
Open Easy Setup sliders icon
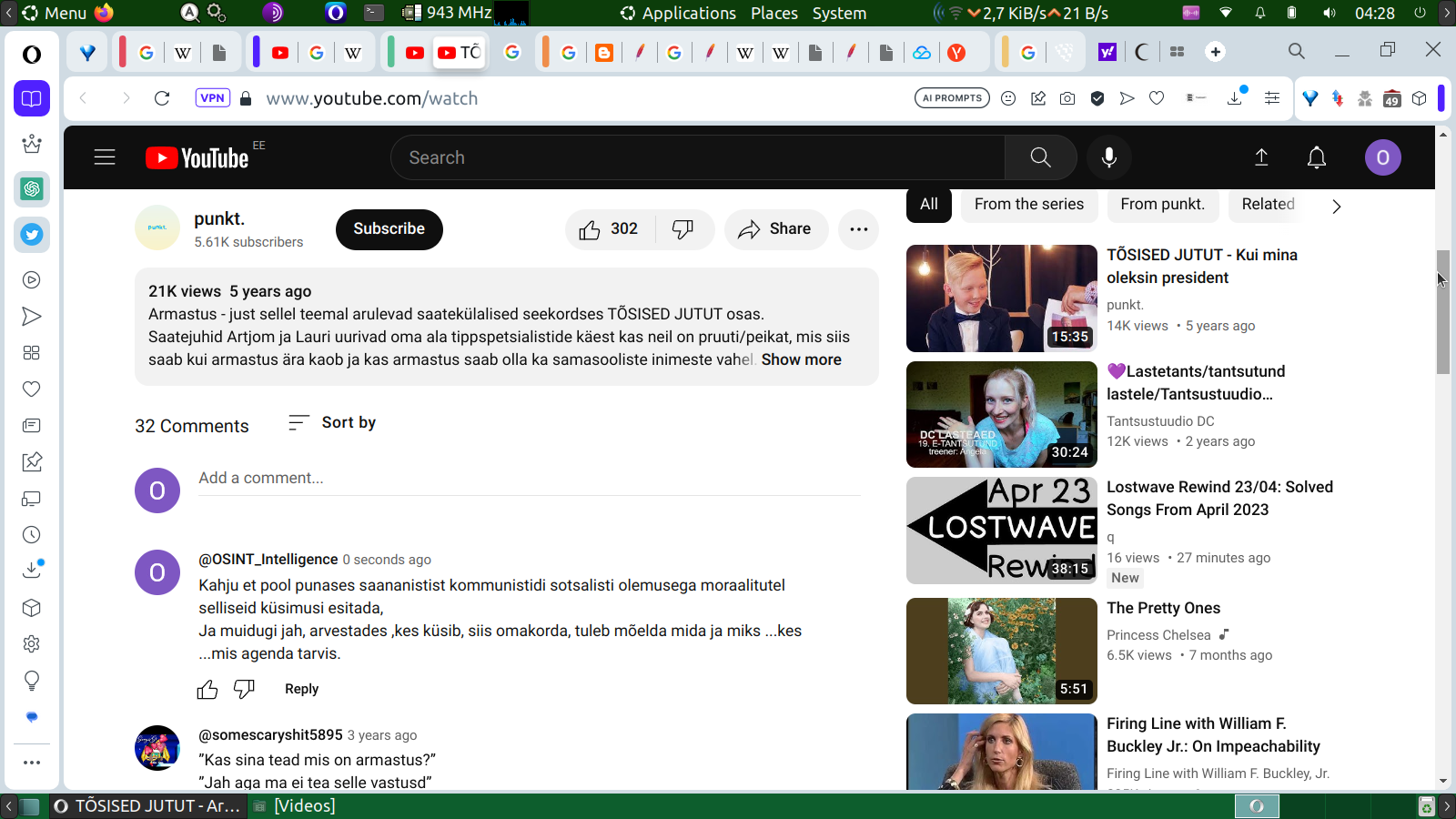click(1272, 98)
